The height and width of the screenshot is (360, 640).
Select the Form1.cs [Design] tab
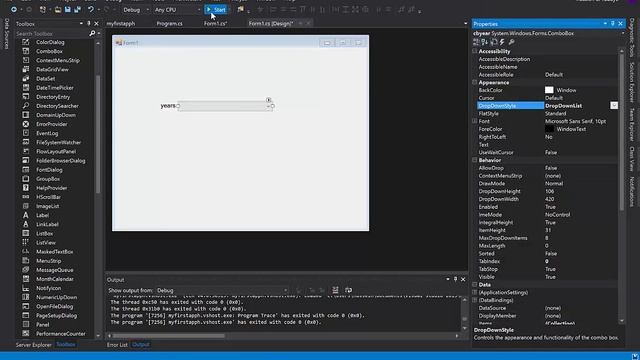271,24
